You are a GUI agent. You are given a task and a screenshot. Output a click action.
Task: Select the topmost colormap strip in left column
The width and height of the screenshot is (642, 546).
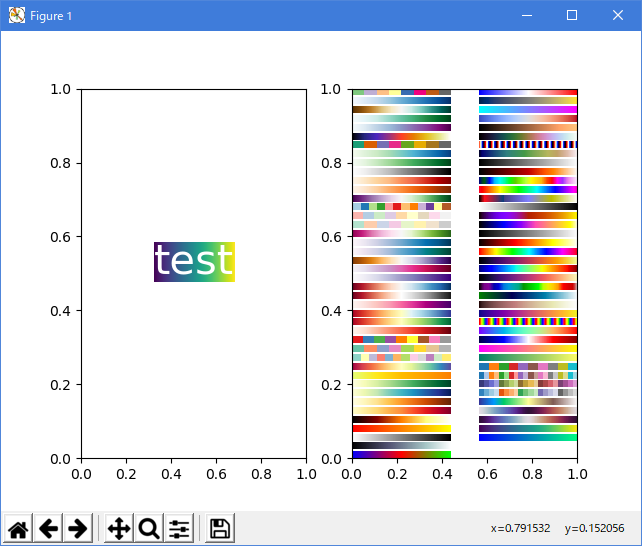click(x=401, y=92)
